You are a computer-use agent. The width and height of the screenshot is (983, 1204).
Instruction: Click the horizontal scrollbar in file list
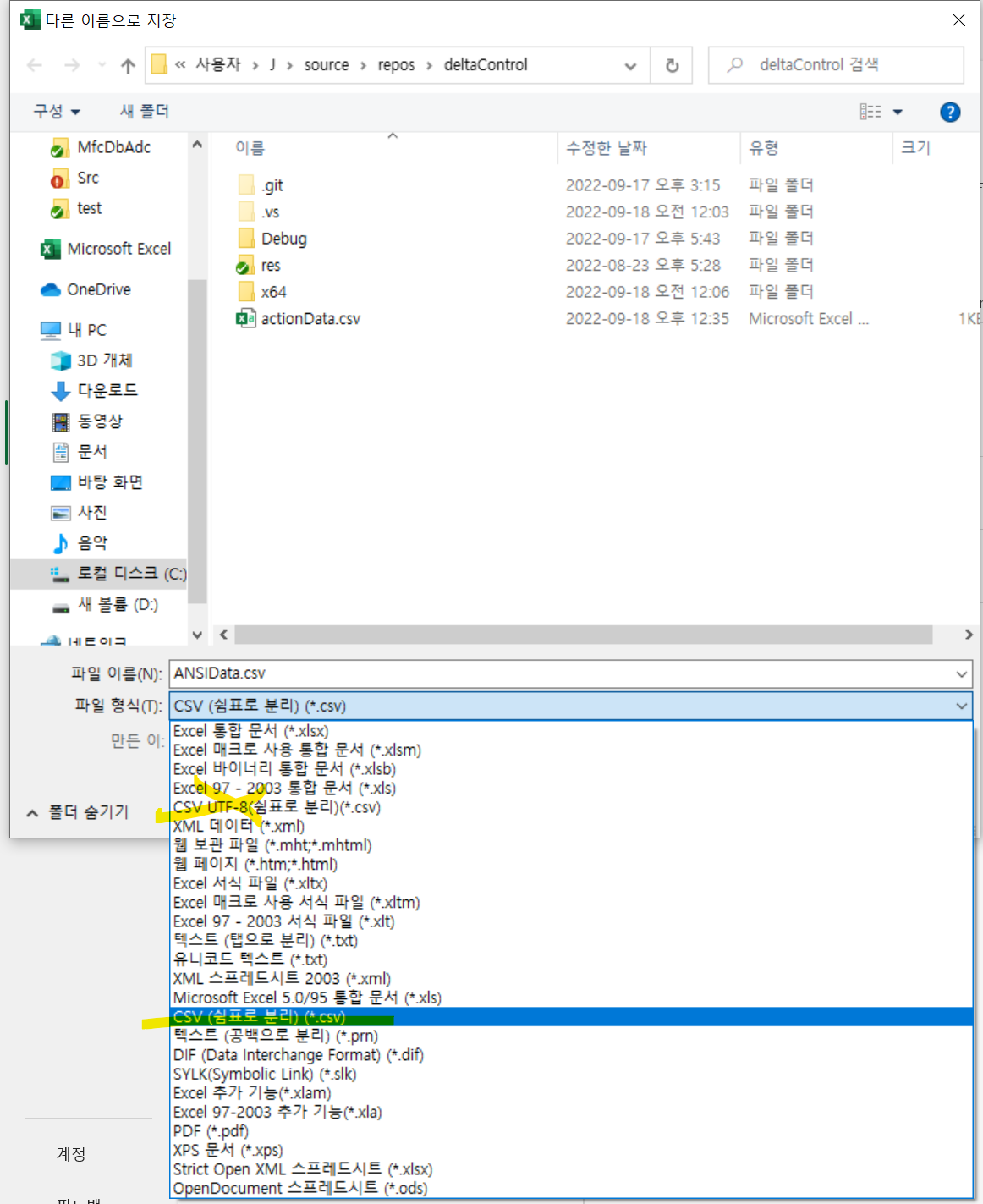583,635
